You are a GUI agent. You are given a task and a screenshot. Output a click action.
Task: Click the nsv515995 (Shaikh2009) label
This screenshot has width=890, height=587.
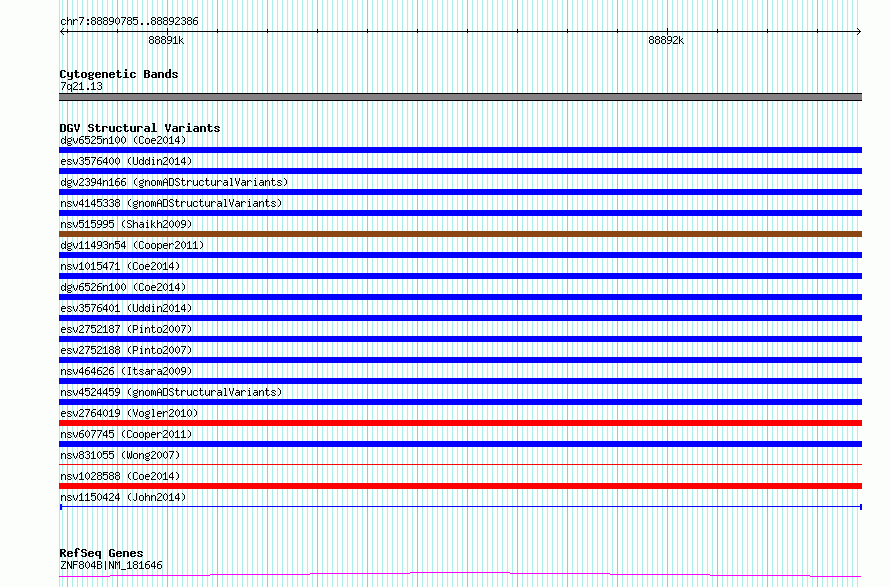(126, 224)
